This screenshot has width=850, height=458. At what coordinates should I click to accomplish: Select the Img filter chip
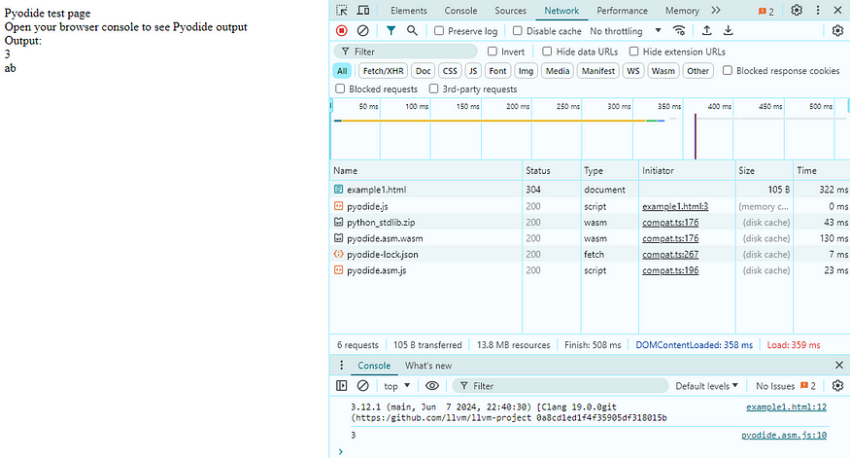tap(526, 70)
